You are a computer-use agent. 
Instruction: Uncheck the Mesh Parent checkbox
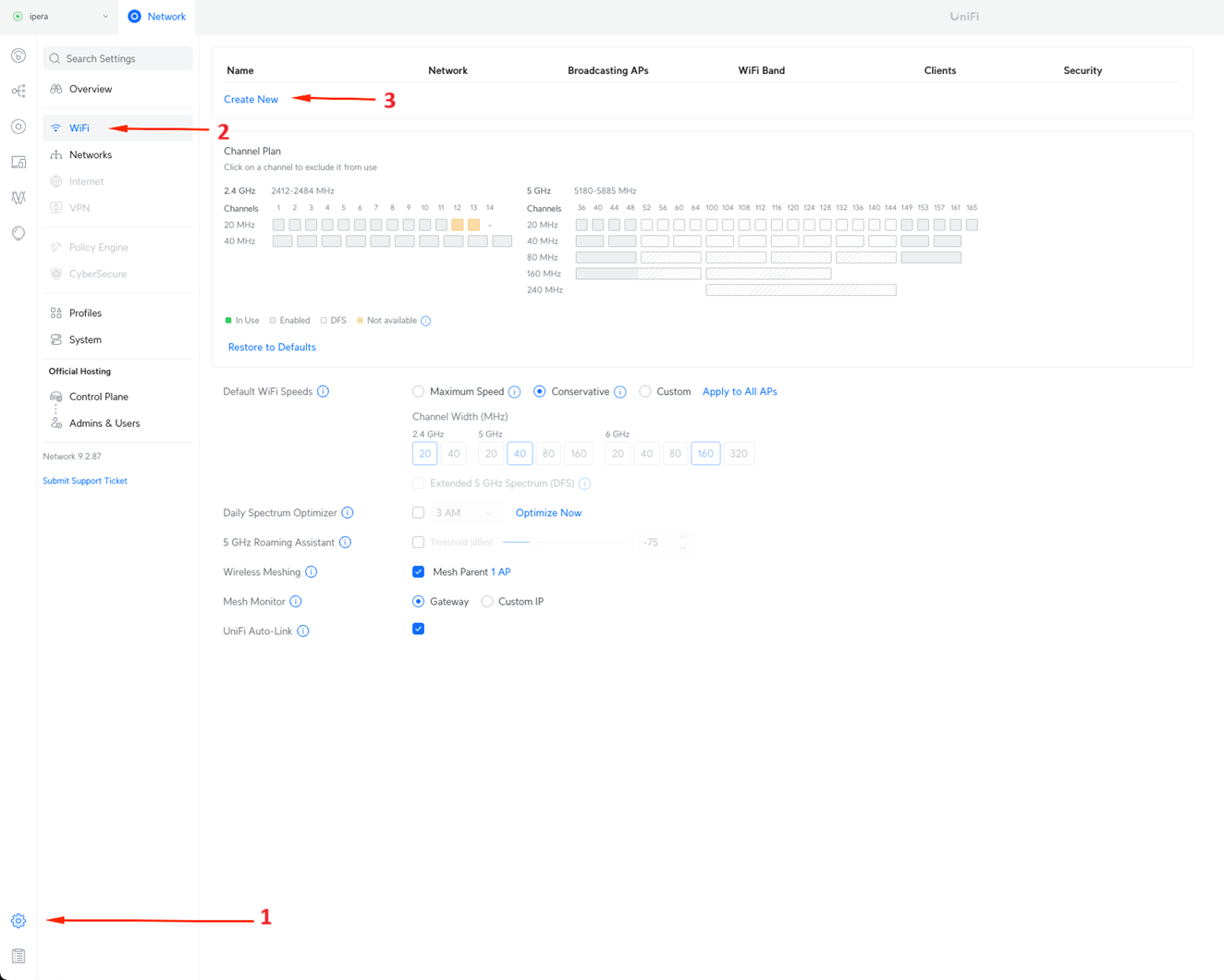pos(418,571)
